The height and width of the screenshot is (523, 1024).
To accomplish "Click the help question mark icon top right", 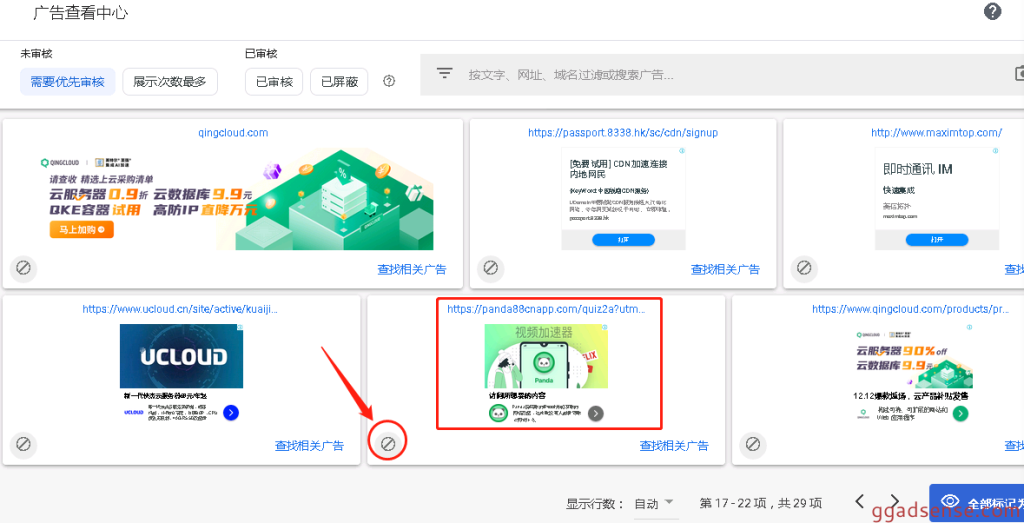I will click(992, 12).
